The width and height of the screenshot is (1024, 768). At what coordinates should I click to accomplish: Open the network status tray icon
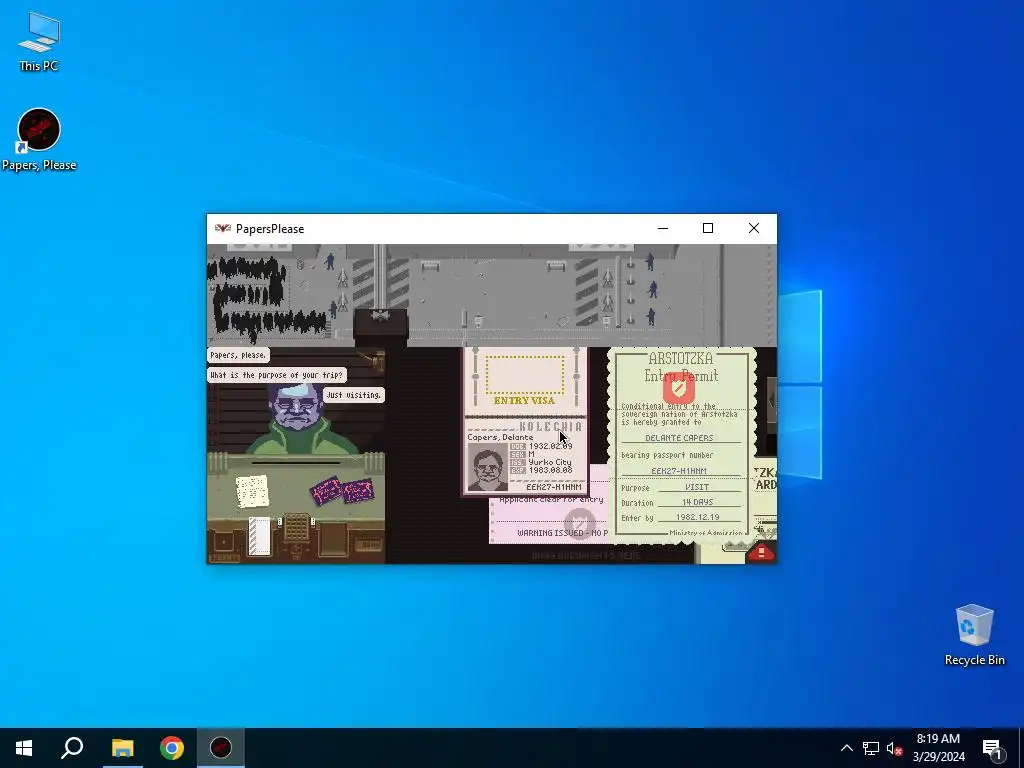[x=871, y=748]
